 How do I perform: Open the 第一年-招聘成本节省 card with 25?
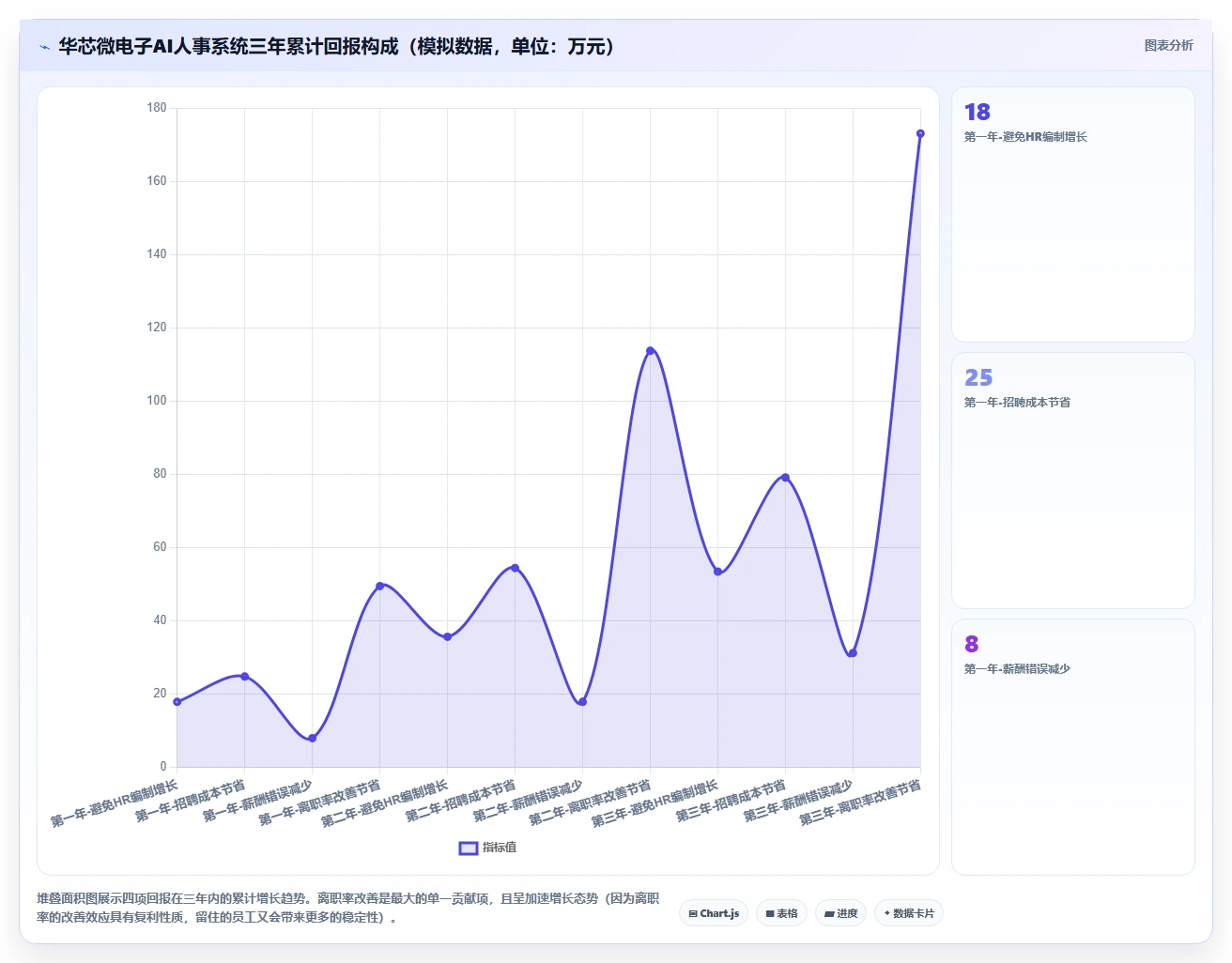(x=1073, y=481)
